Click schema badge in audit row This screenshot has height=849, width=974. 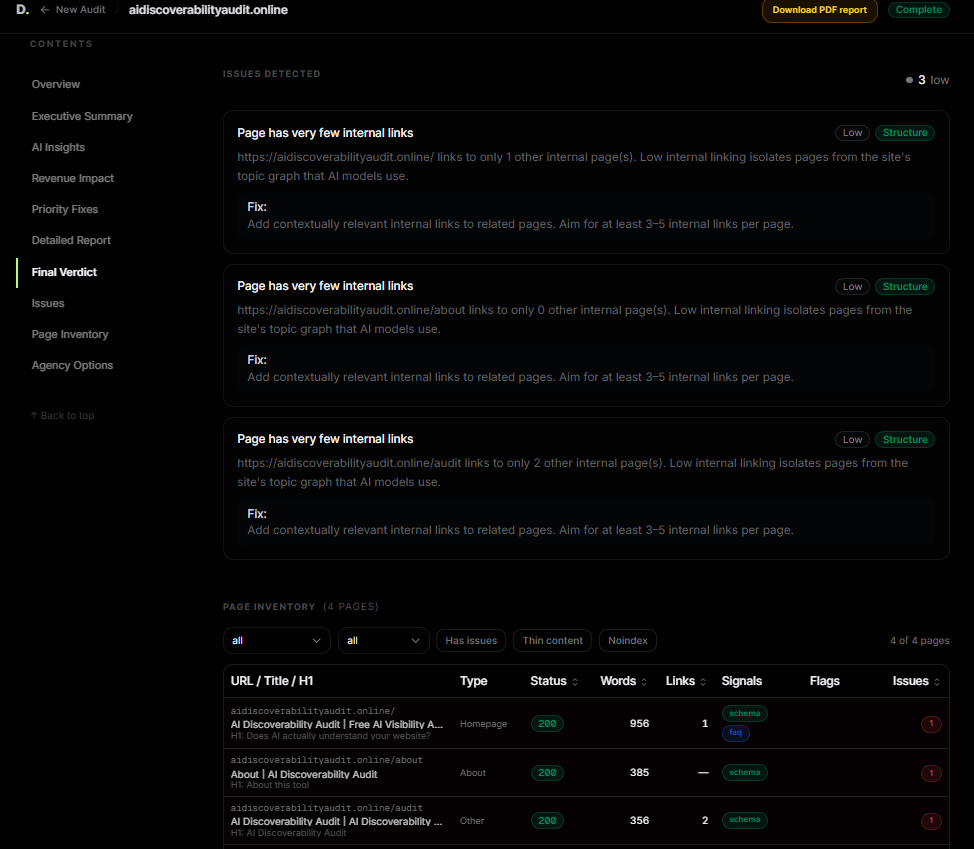point(745,820)
